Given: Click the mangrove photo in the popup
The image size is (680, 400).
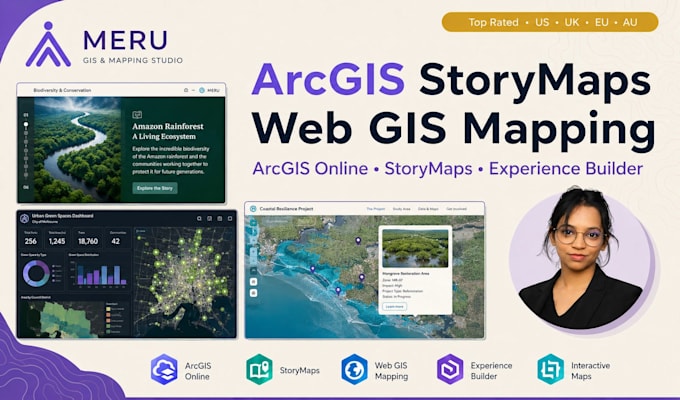Looking at the screenshot, I should click(x=415, y=248).
